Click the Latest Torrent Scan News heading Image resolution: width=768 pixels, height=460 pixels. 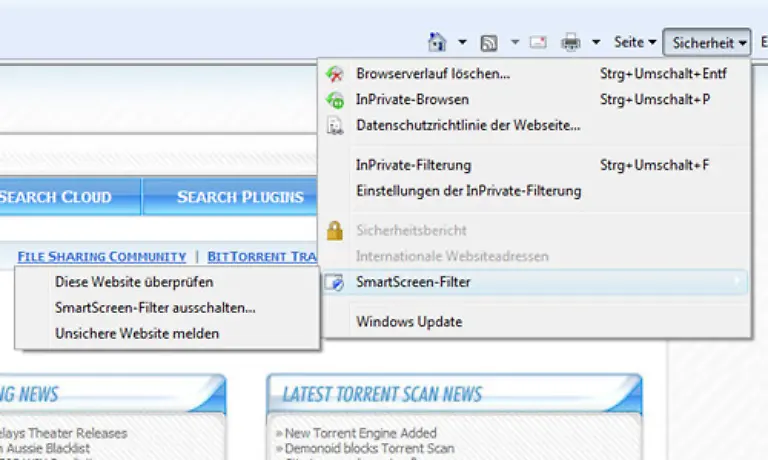[x=382, y=394]
